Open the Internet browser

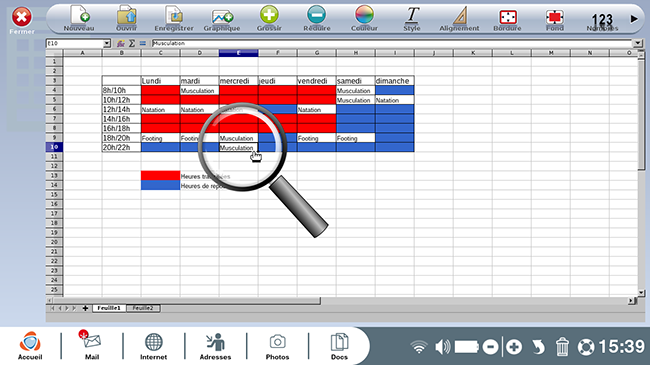pyautogui.click(x=153, y=346)
